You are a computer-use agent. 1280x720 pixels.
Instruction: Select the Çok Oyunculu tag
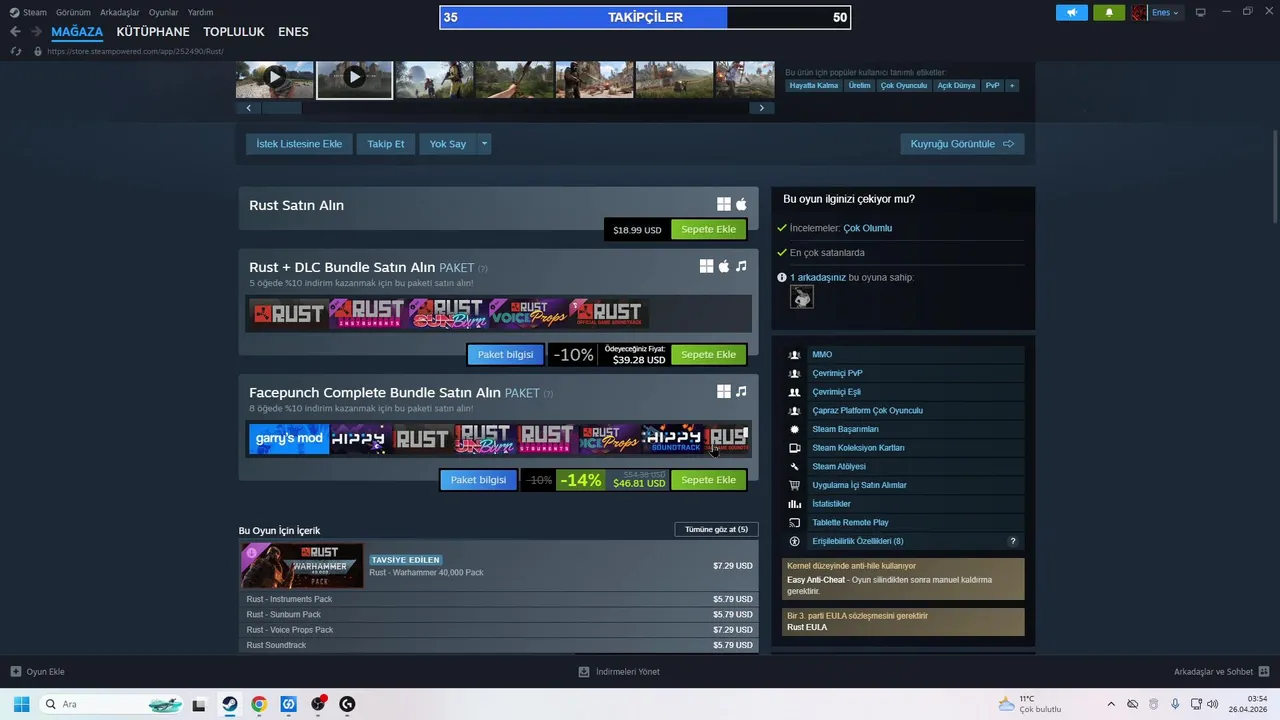[904, 86]
